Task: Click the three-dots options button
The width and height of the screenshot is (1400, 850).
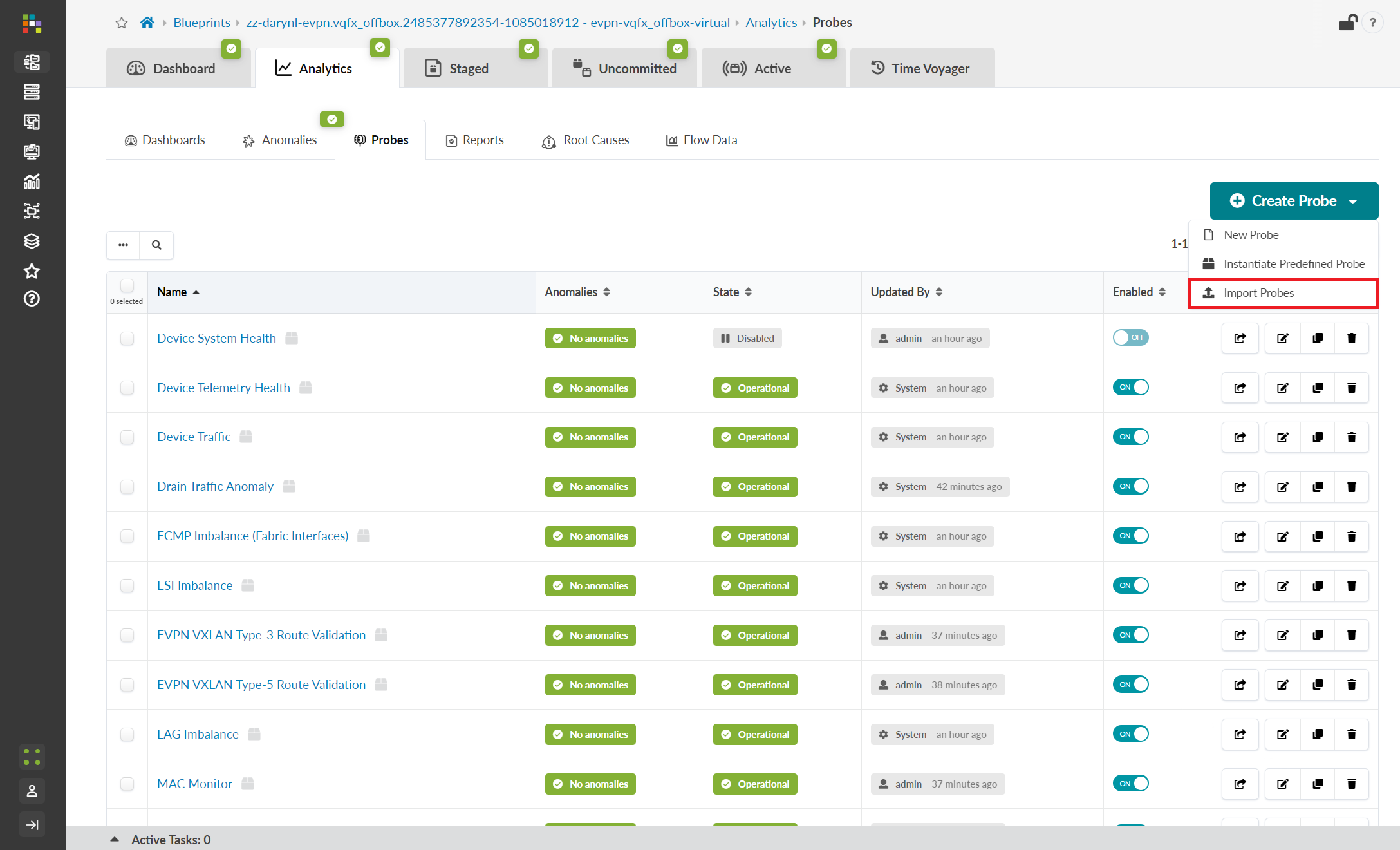Action: 123,245
